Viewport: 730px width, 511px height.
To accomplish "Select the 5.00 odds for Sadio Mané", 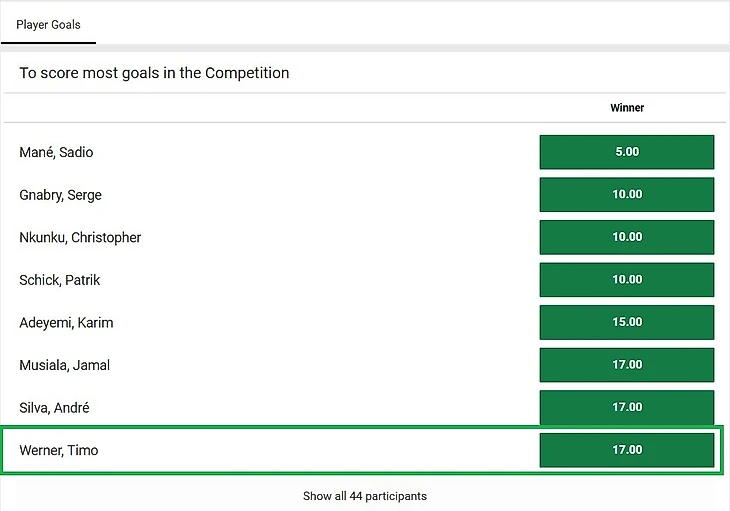I will point(626,152).
